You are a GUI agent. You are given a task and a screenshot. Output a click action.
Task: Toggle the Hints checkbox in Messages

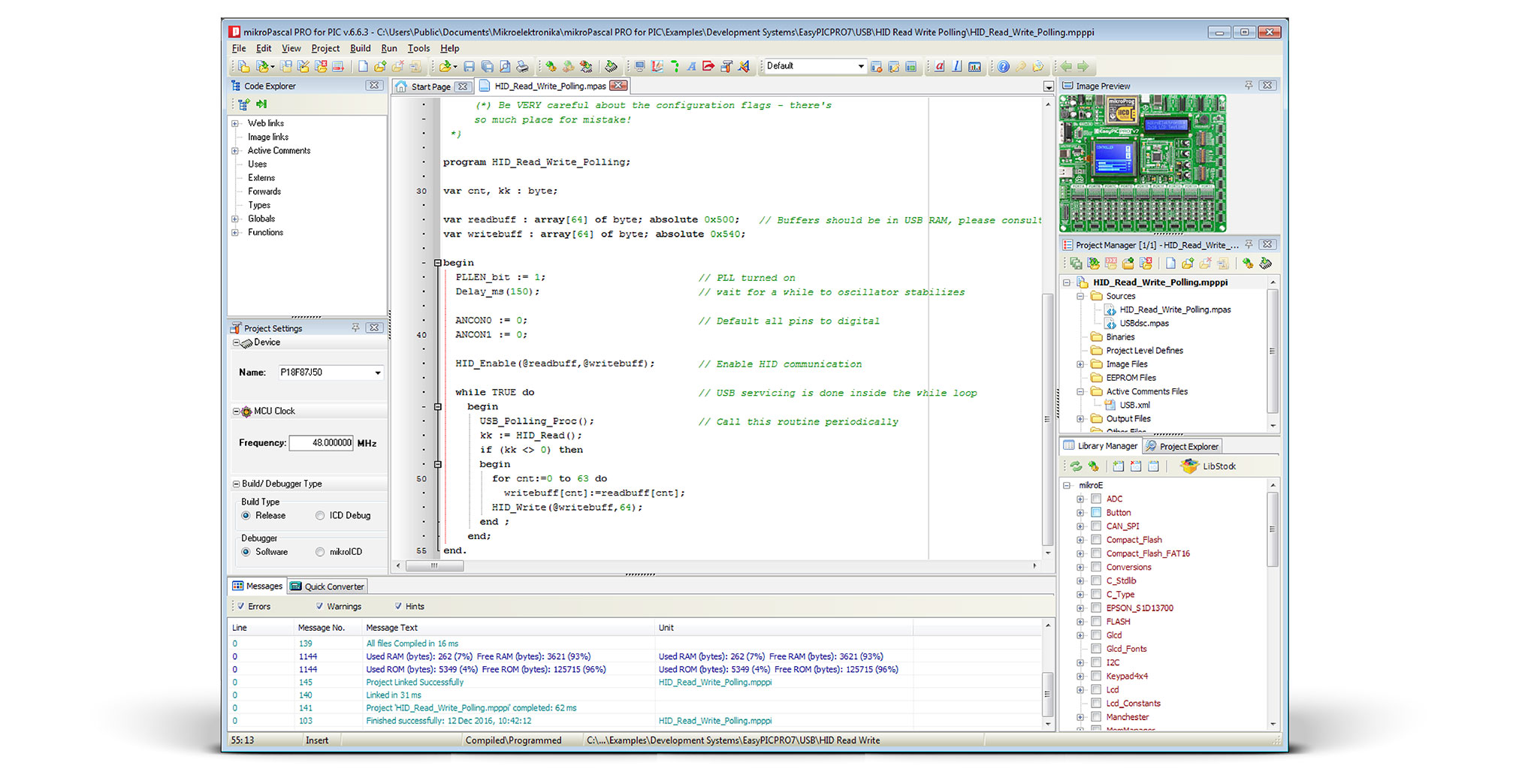(x=398, y=606)
